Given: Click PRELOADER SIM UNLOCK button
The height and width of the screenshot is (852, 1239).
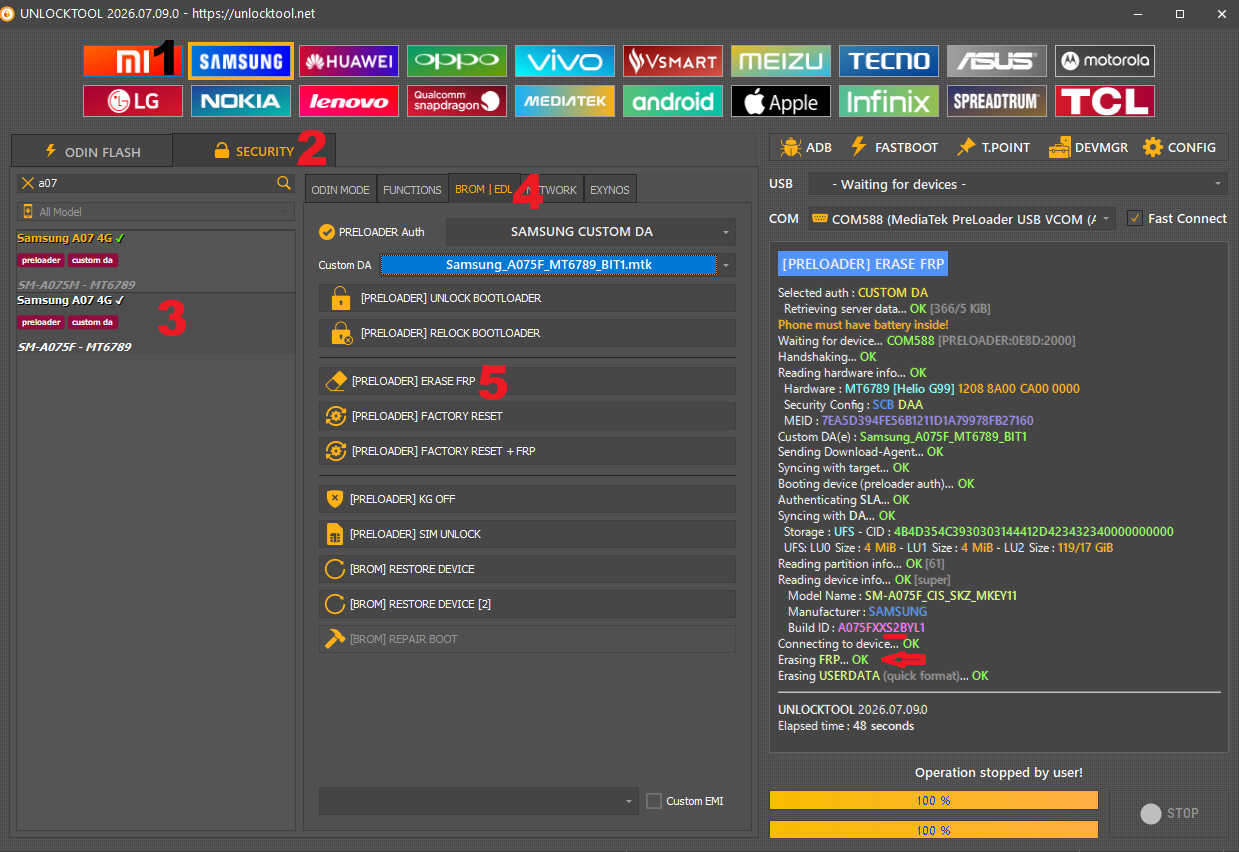Looking at the screenshot, I should (x=527, y=534).
